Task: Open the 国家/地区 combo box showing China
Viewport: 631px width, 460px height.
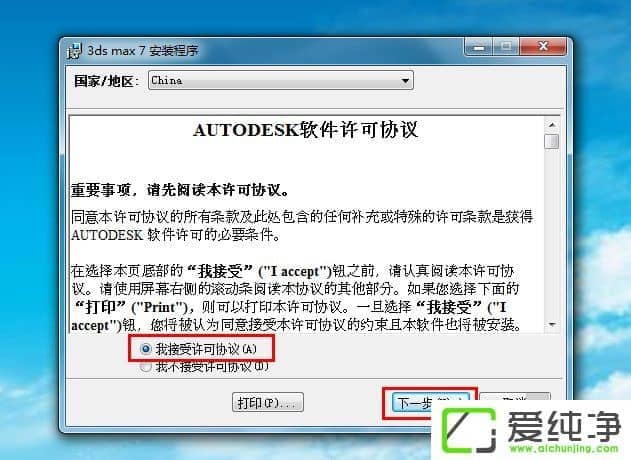Action: point(280,80)
